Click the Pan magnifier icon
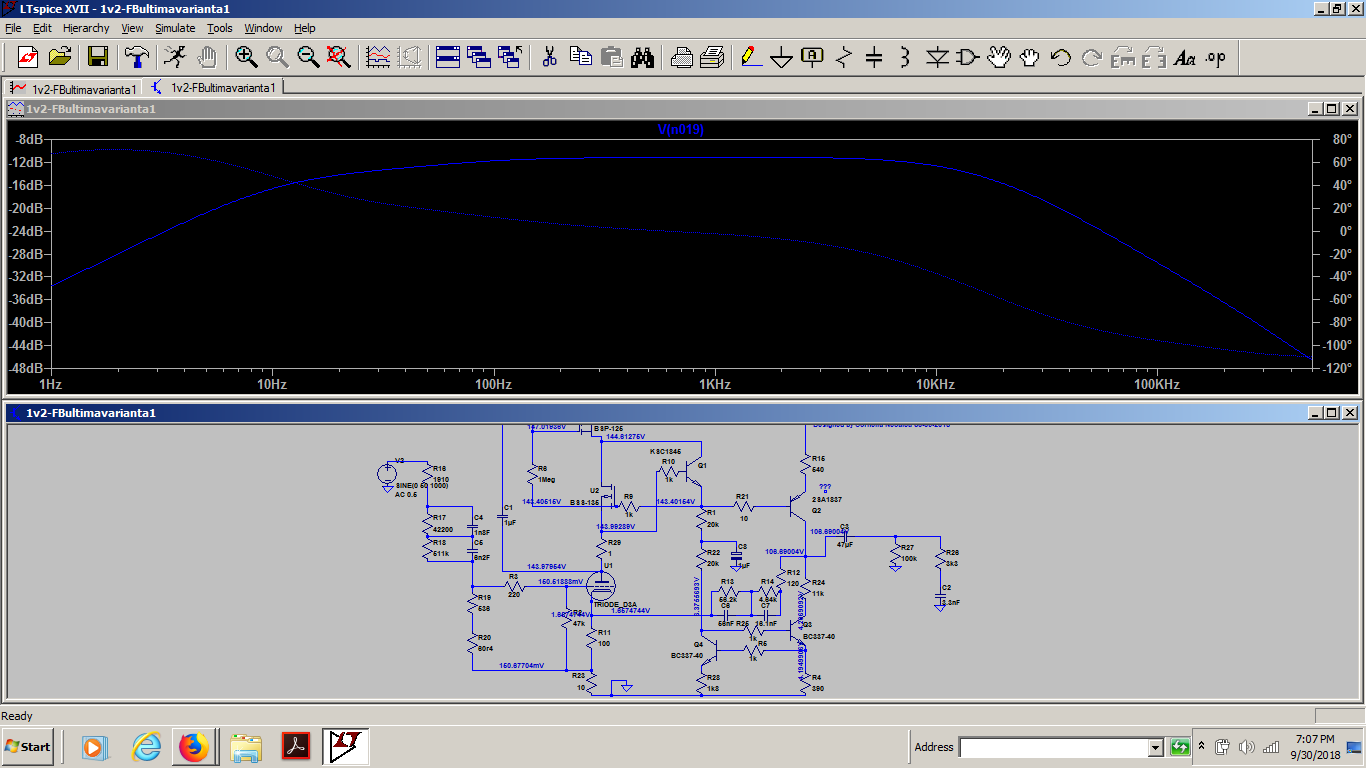 point(277,57)
